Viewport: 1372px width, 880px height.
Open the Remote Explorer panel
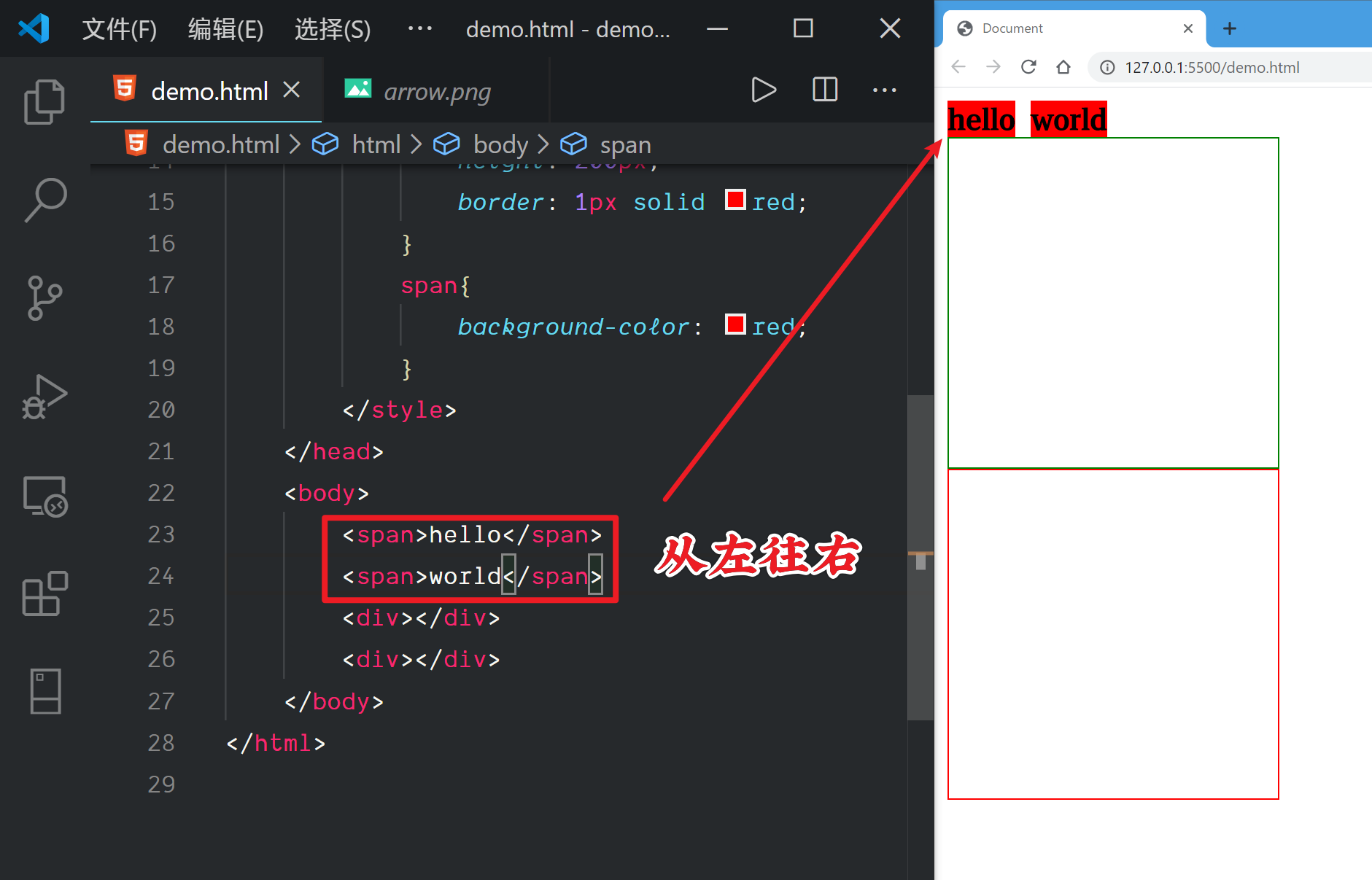pos(44,497)
